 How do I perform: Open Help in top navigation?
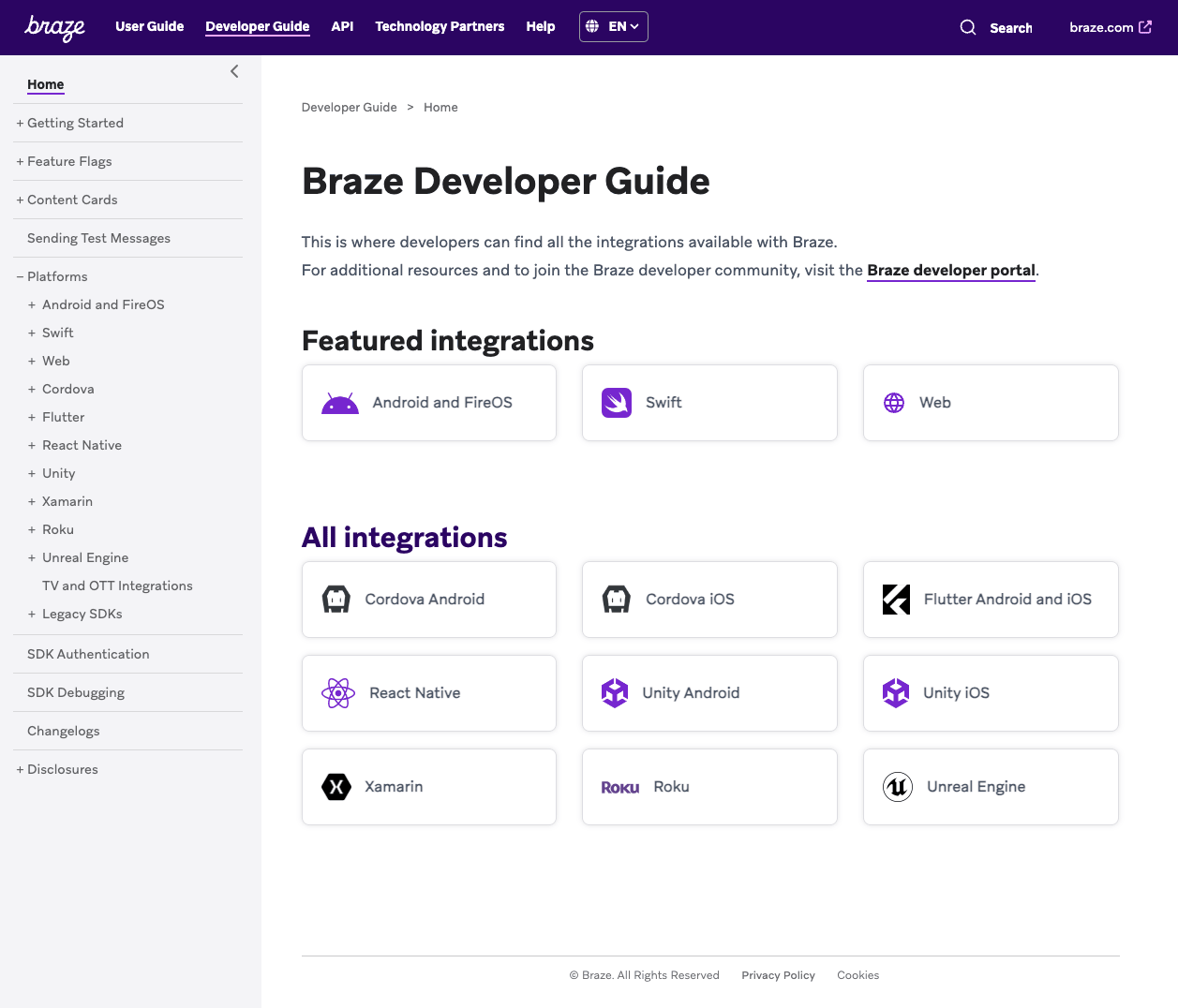click(541, 26)
